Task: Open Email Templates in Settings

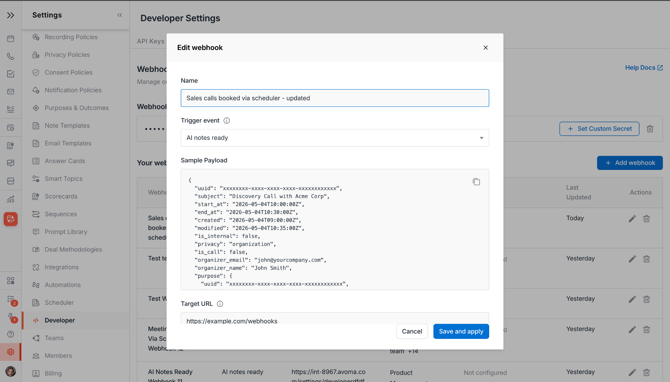Action: tap(68, 143)
